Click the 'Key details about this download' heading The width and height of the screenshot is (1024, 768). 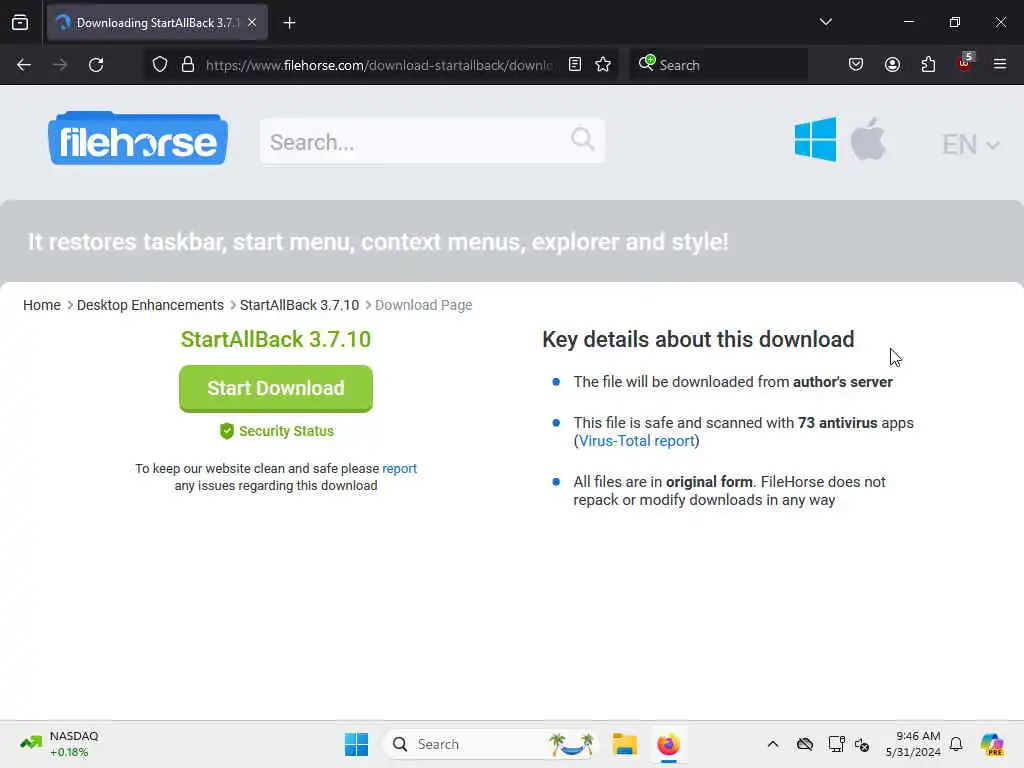point(698,340)
